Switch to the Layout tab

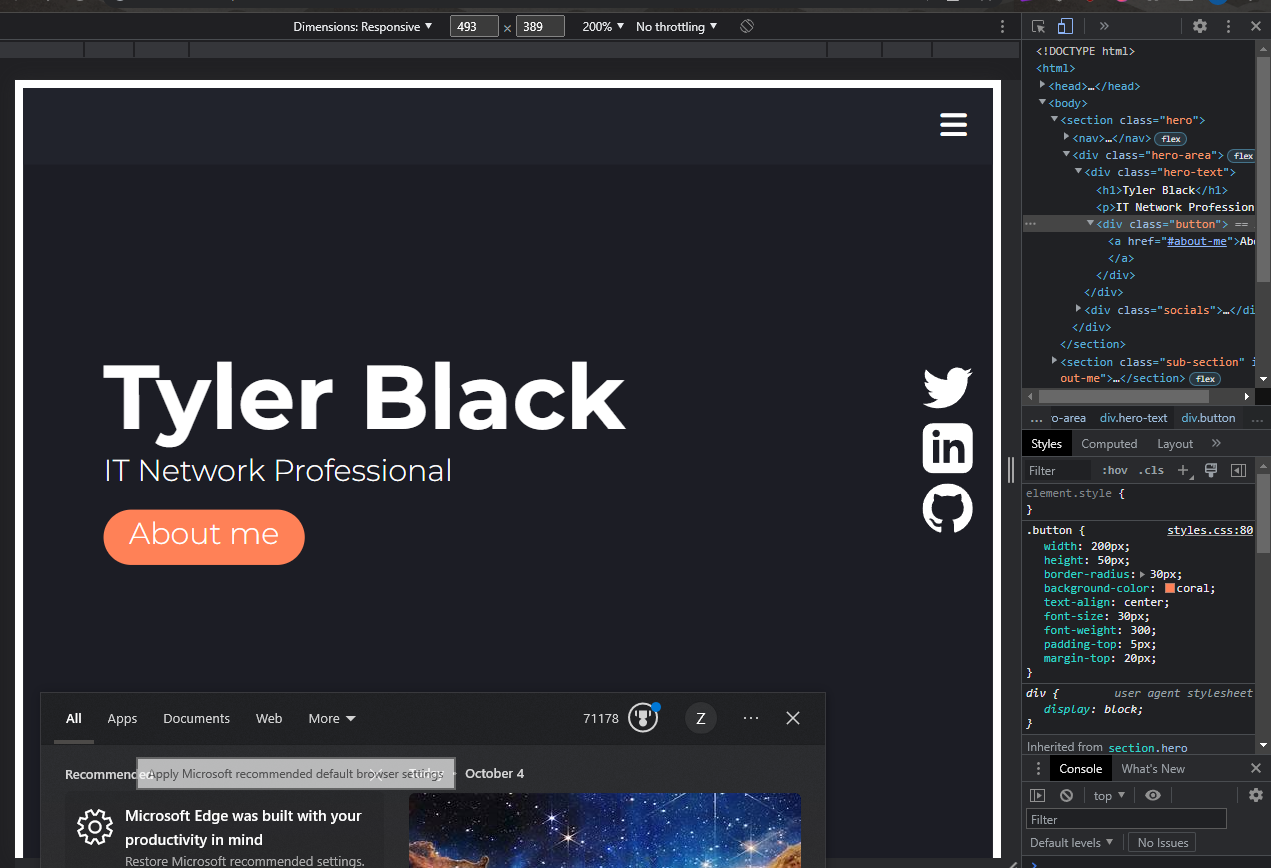1175,444
